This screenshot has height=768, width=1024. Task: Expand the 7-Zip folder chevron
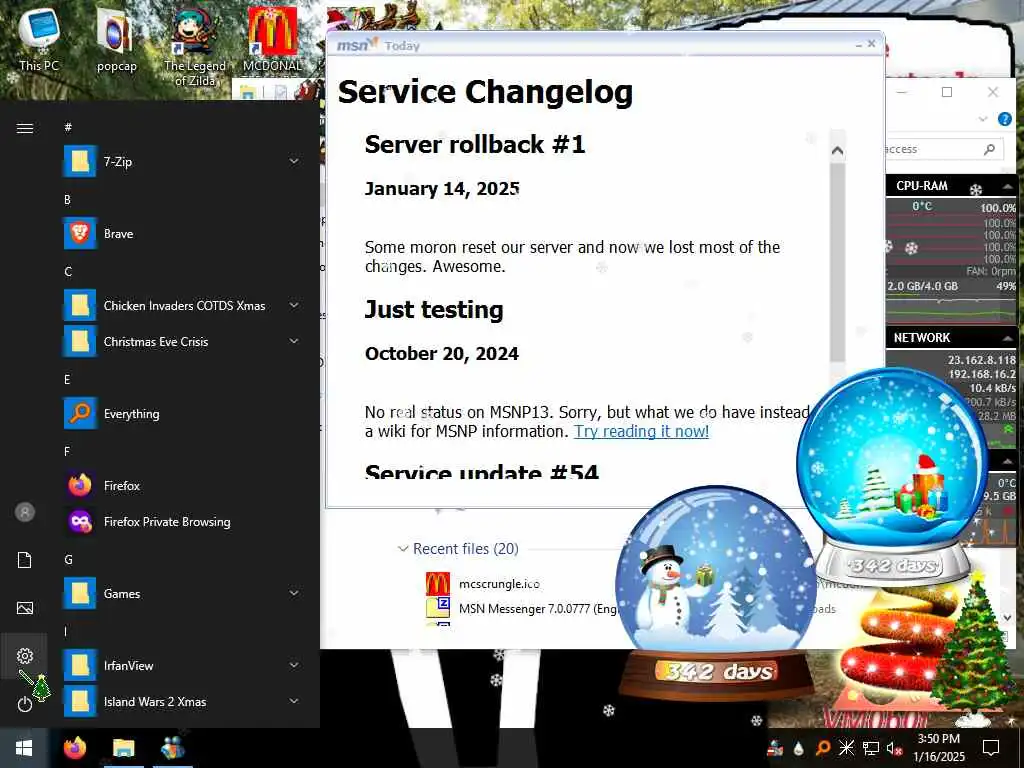(x=294, y=161)
